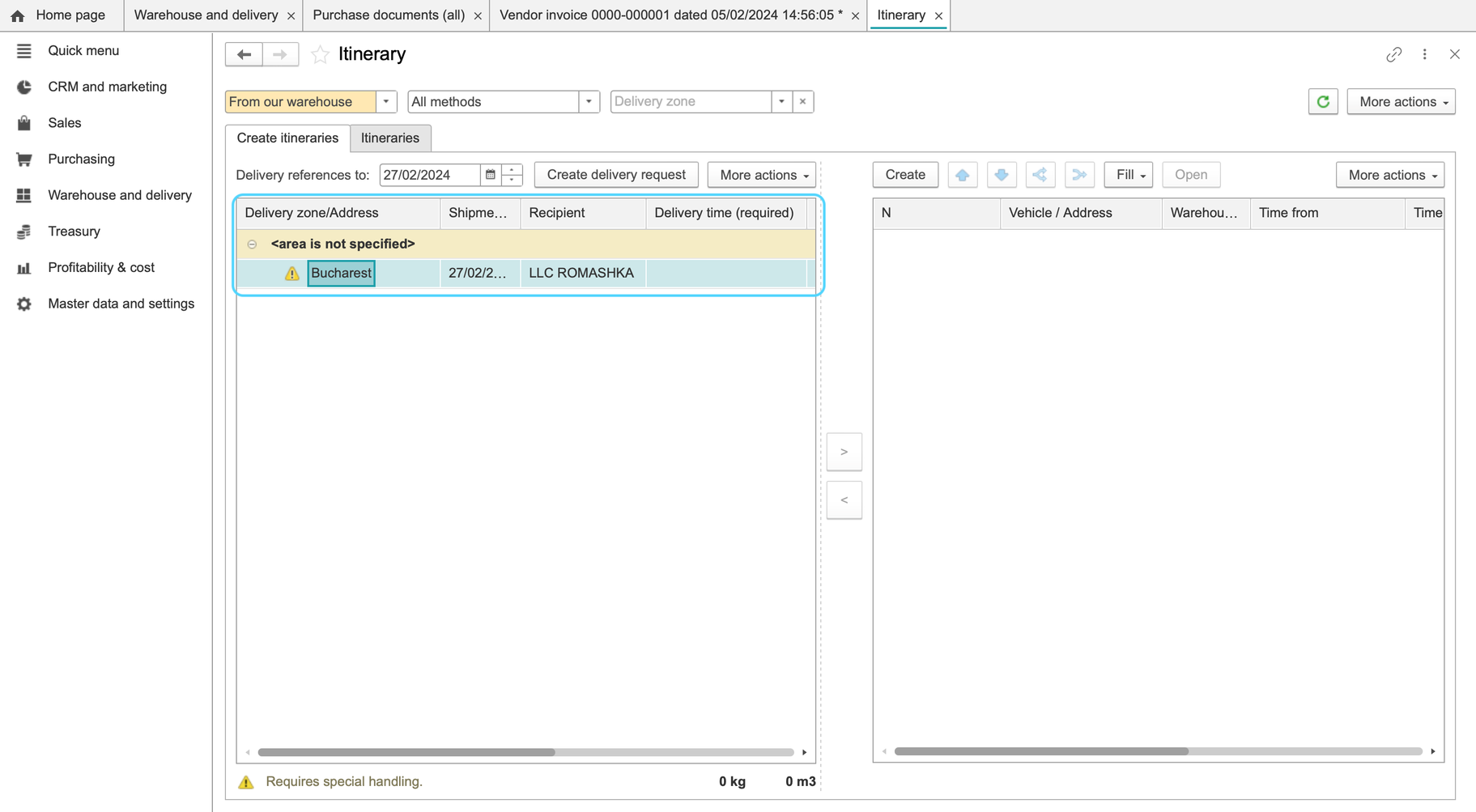Click the left list horizontal scrollbar
Viewport: 1476px width, 812px height.
point(406,752)
